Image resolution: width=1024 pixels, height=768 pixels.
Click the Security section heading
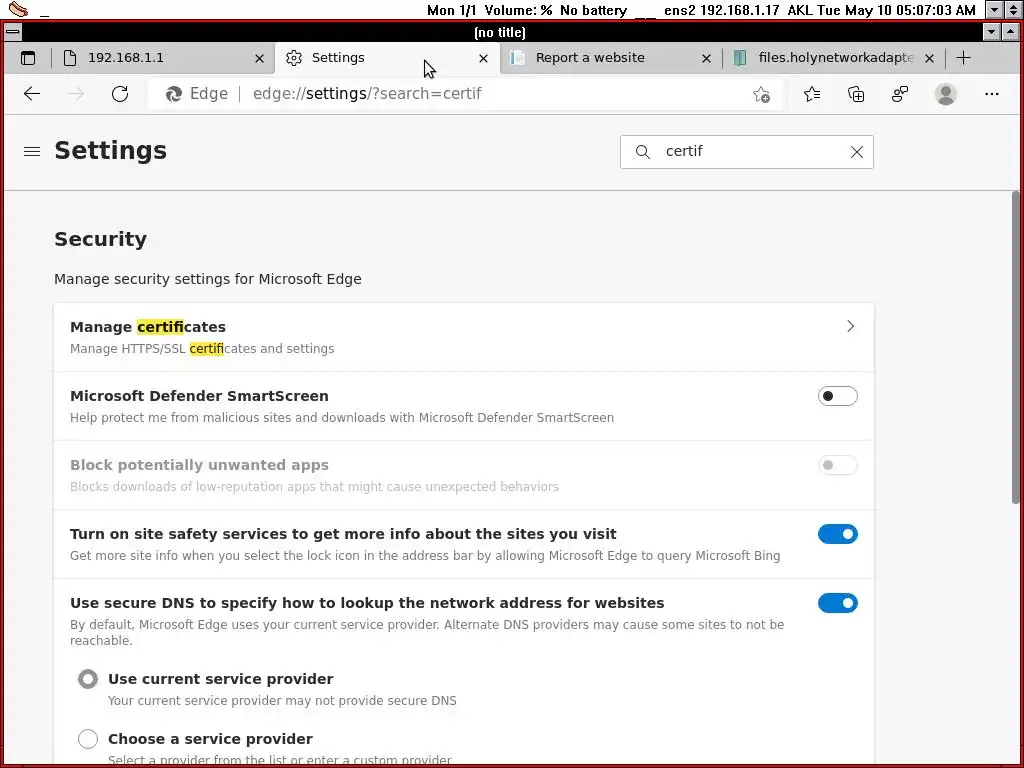101,239
